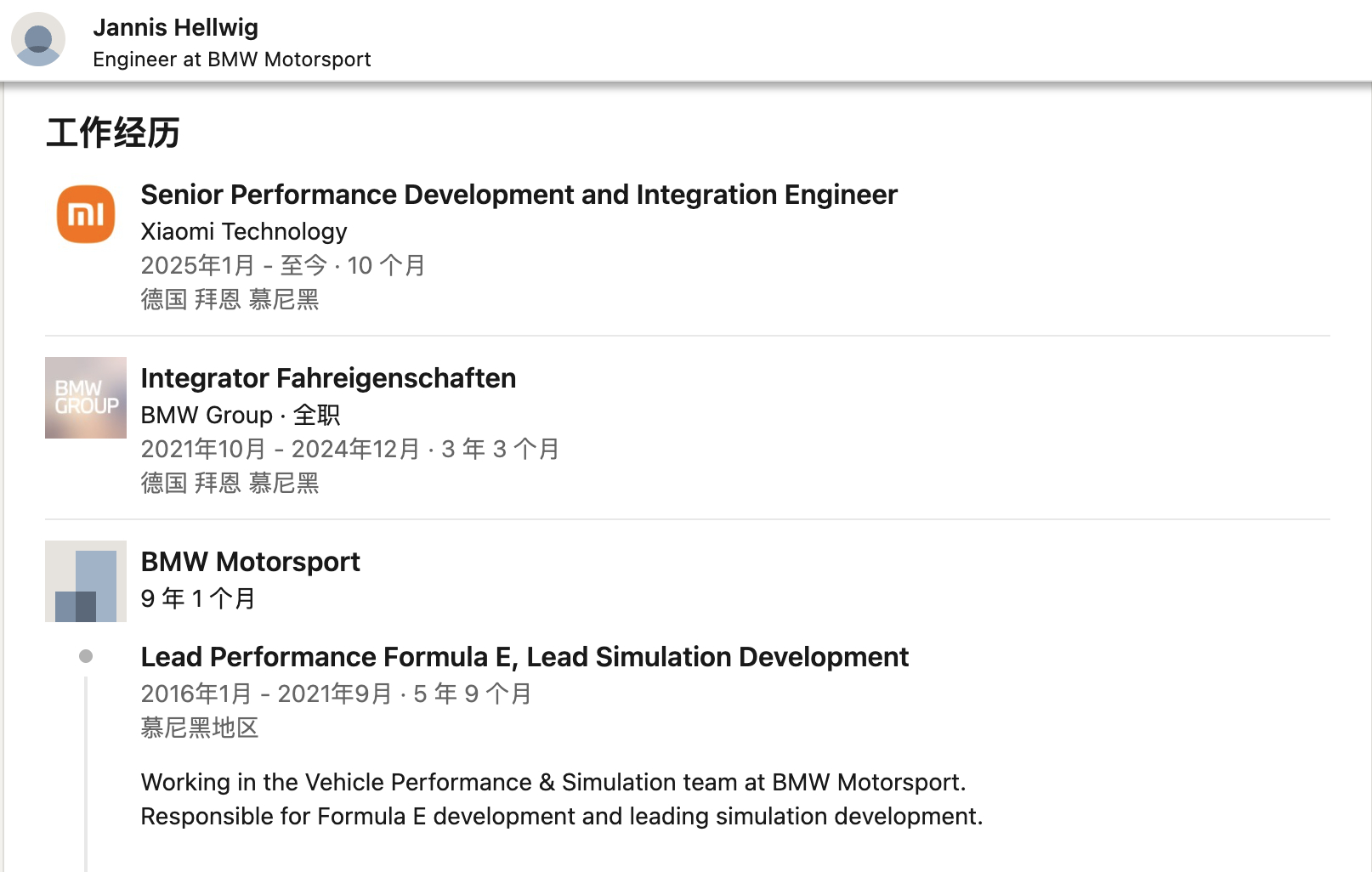The height and width of the screenshot is (872, 1372).
Task: Open the BMW Motorsport company heading
Action: 250,562
